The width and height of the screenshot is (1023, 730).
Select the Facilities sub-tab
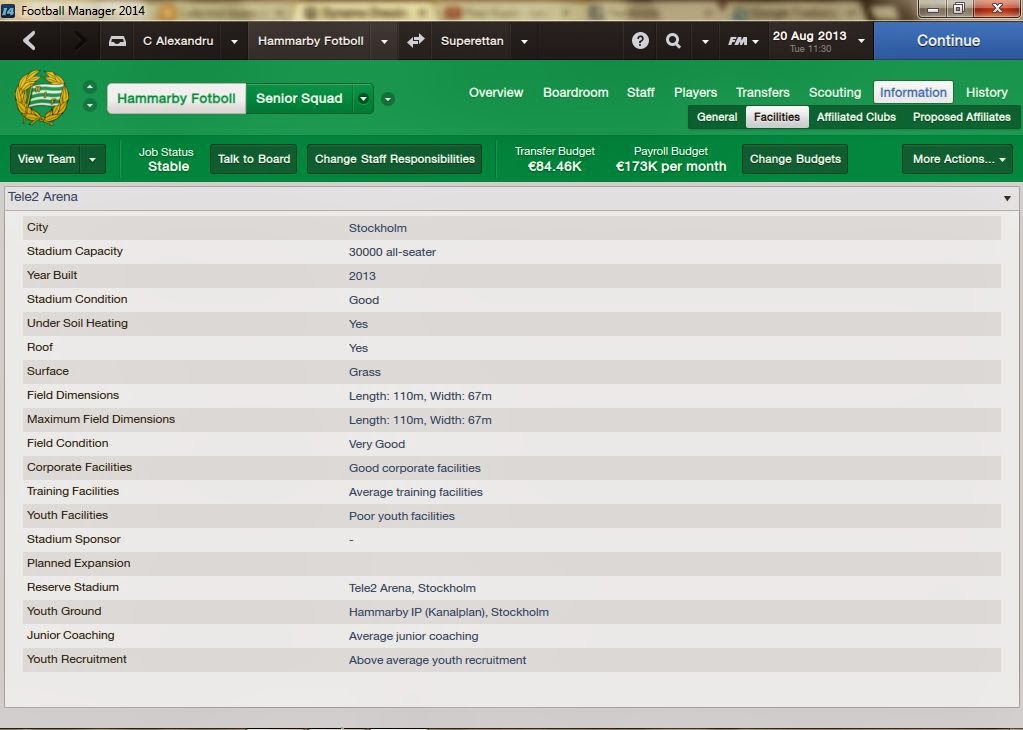[777, 117]
